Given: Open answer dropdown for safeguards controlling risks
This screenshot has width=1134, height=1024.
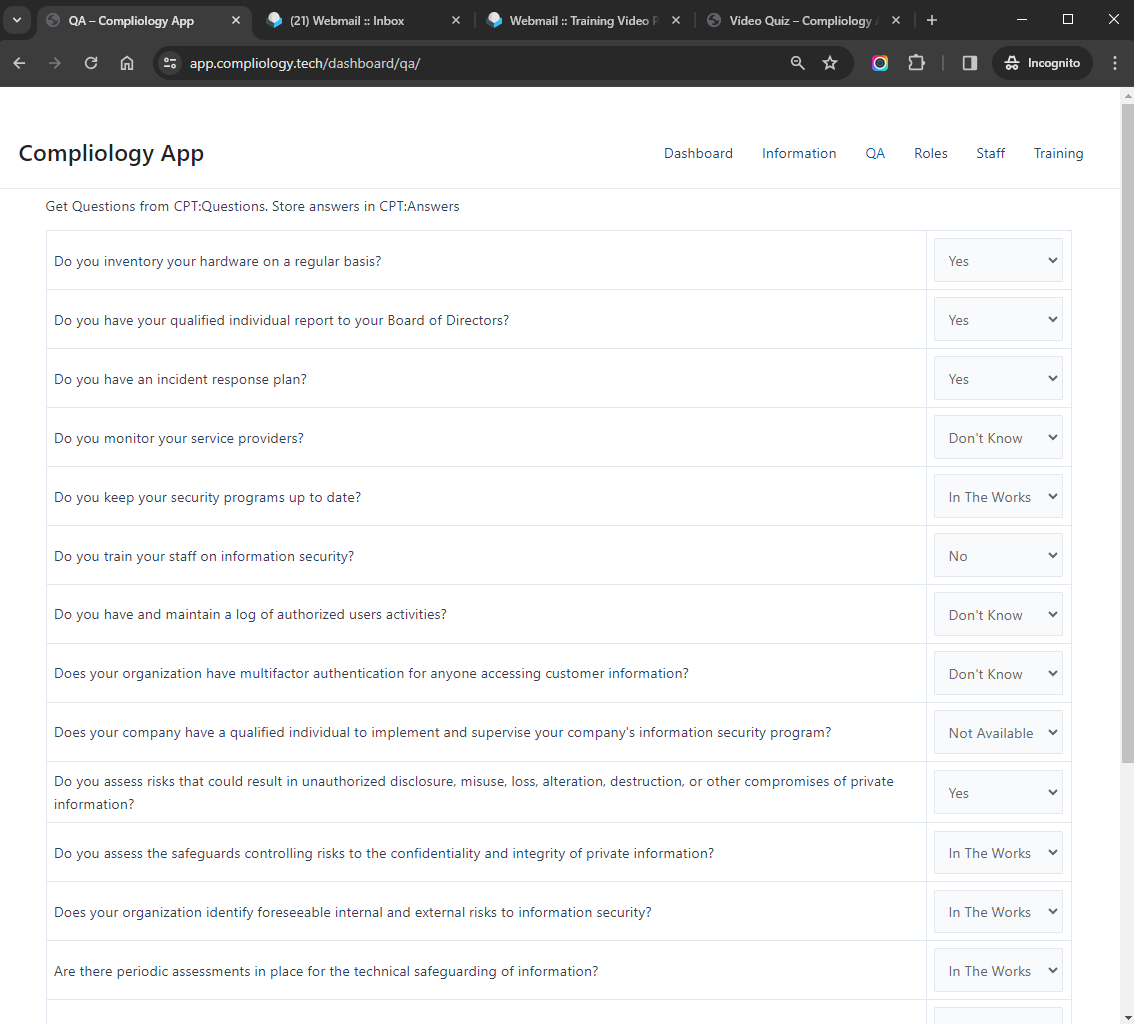Looking at the screenshot, I should click(998, 853).
